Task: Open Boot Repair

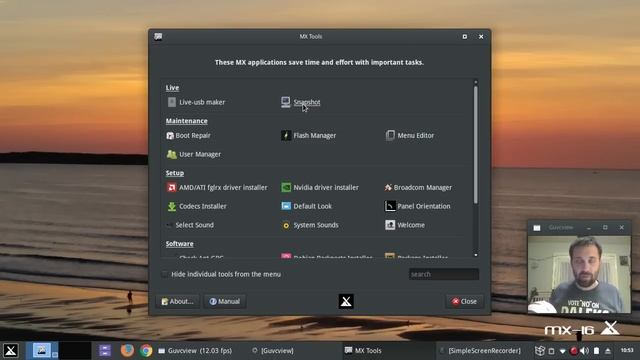Action: pyautogui.click(x=189, y=136)
